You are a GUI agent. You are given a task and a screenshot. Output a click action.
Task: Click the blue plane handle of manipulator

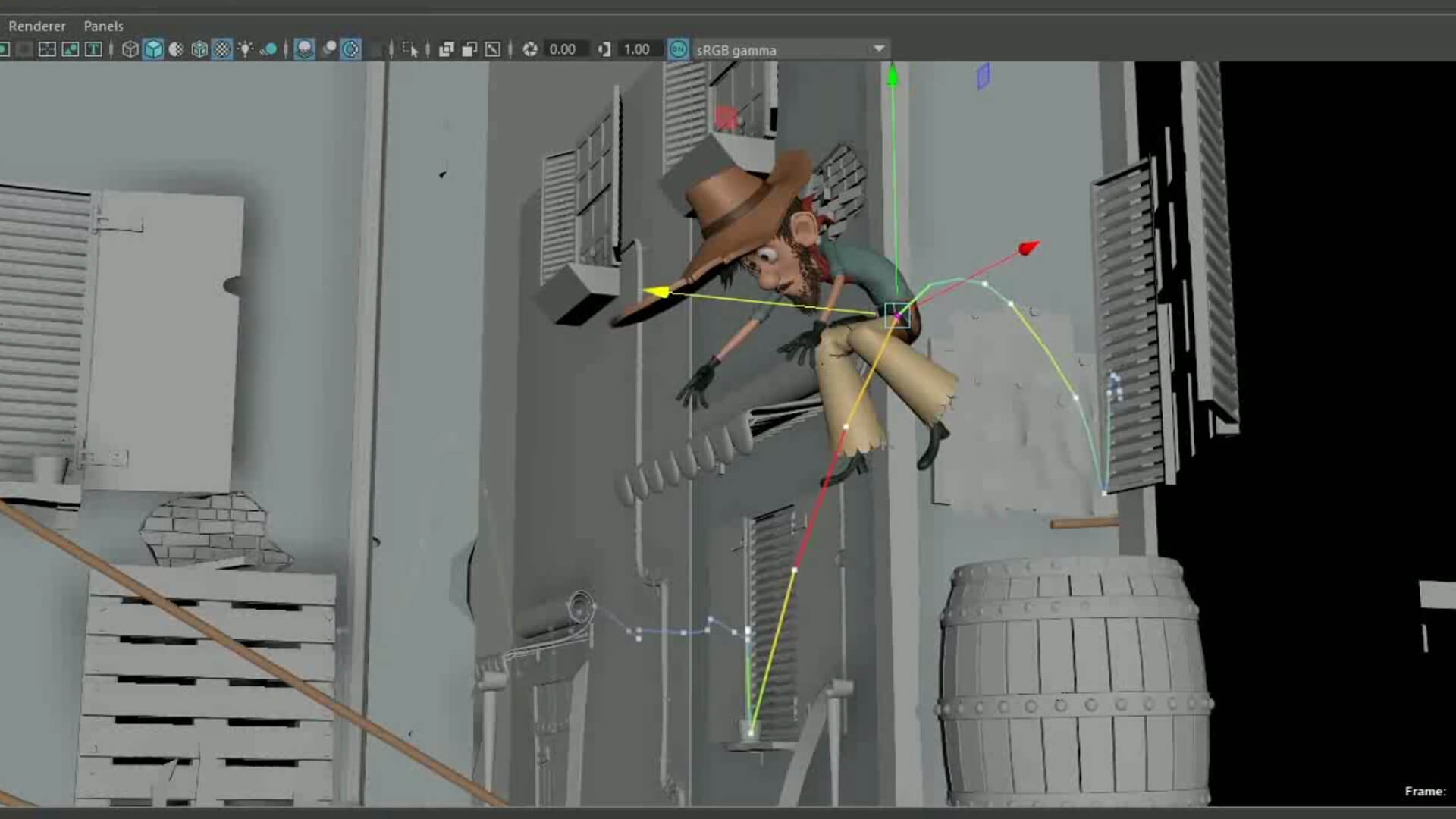point(984,76)
